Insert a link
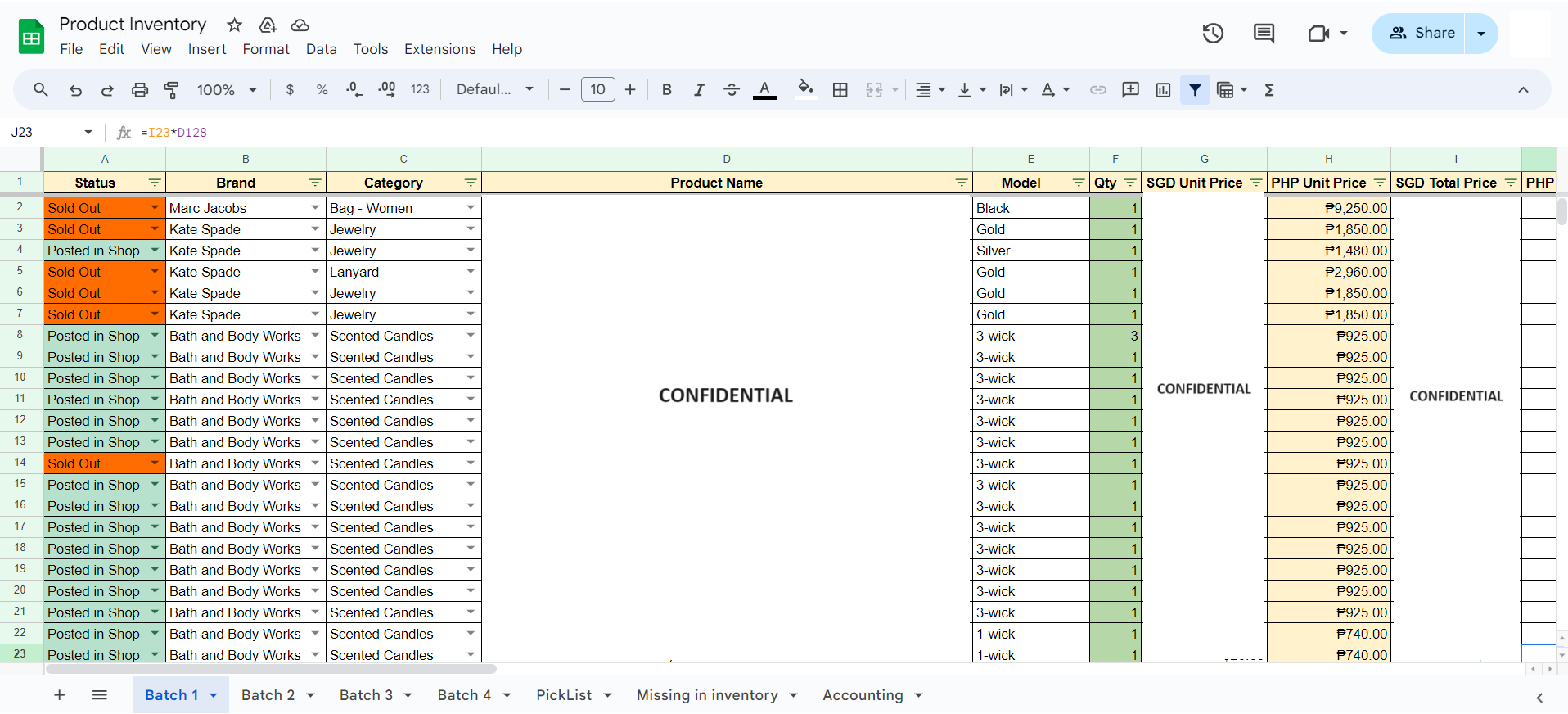The height and width of the screenshot is (714, 1568). [x=1098, y=90]
